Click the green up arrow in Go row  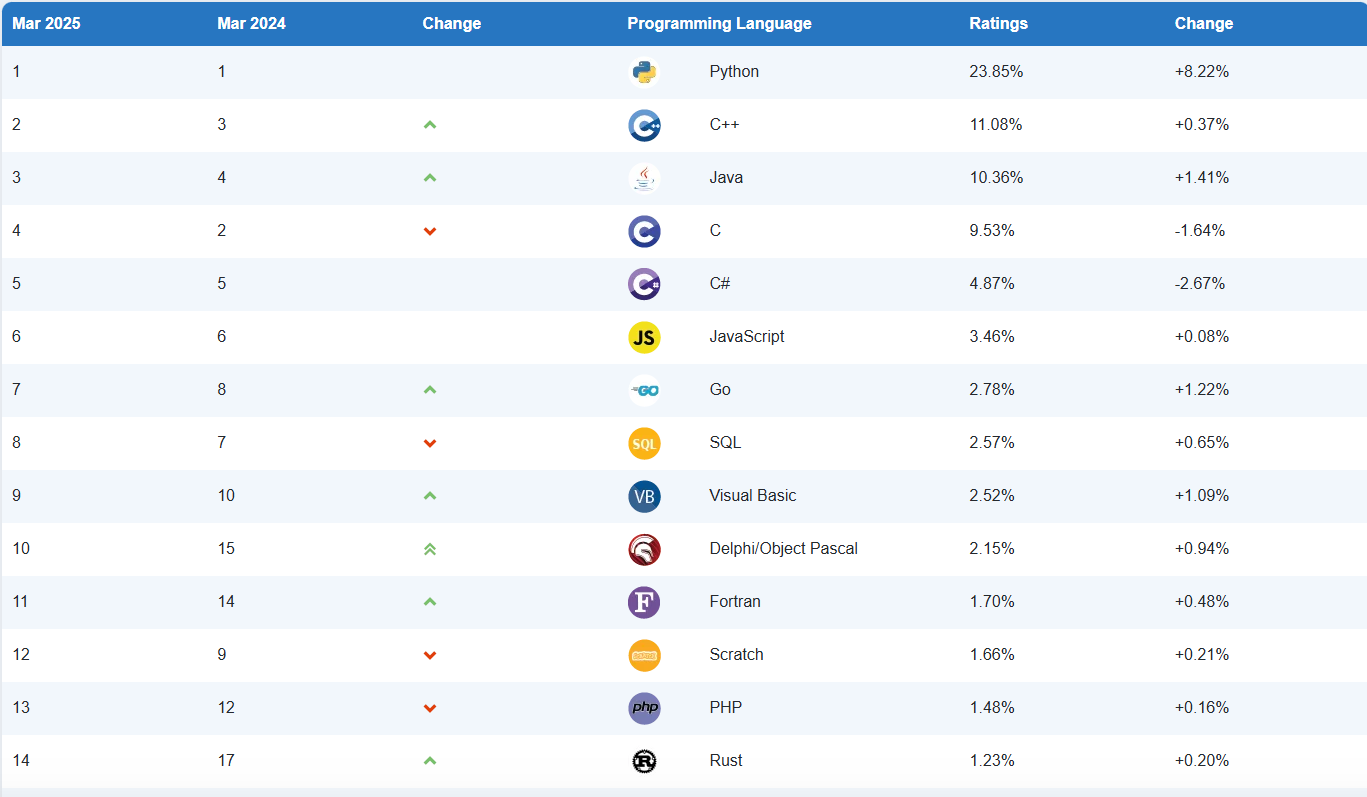(430, 390)
